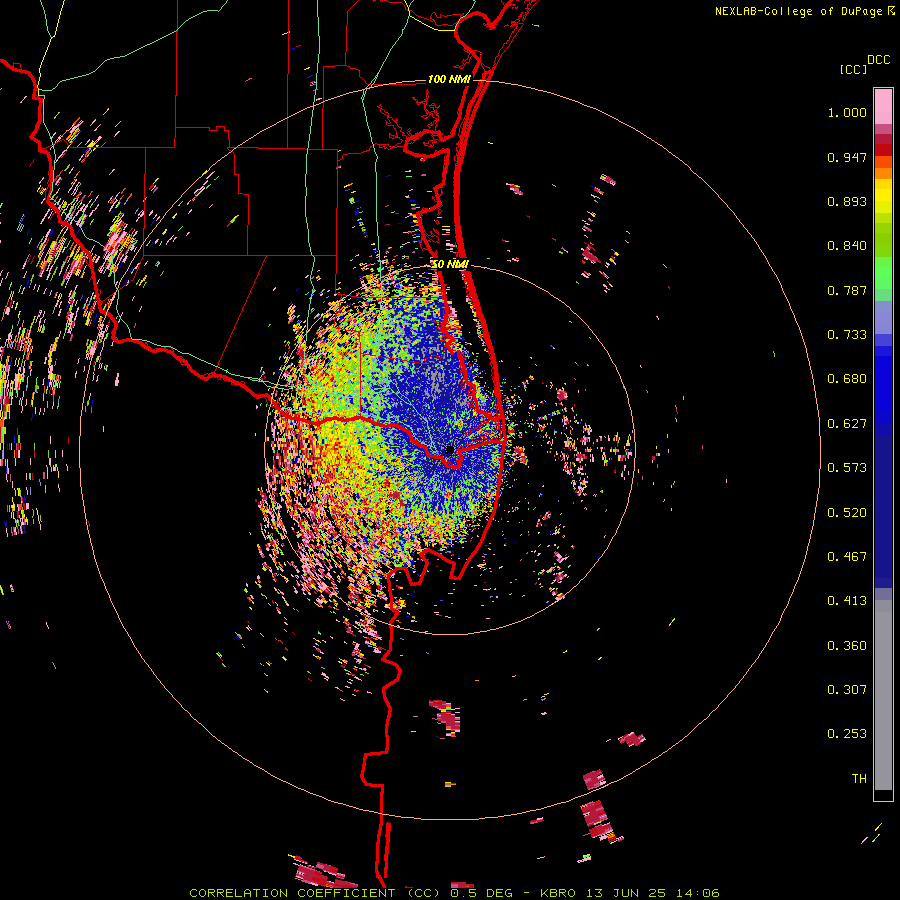This screenshot has height=900, width=900.
Task: Click the 0.360 scale value
Action: coord(847,646)
